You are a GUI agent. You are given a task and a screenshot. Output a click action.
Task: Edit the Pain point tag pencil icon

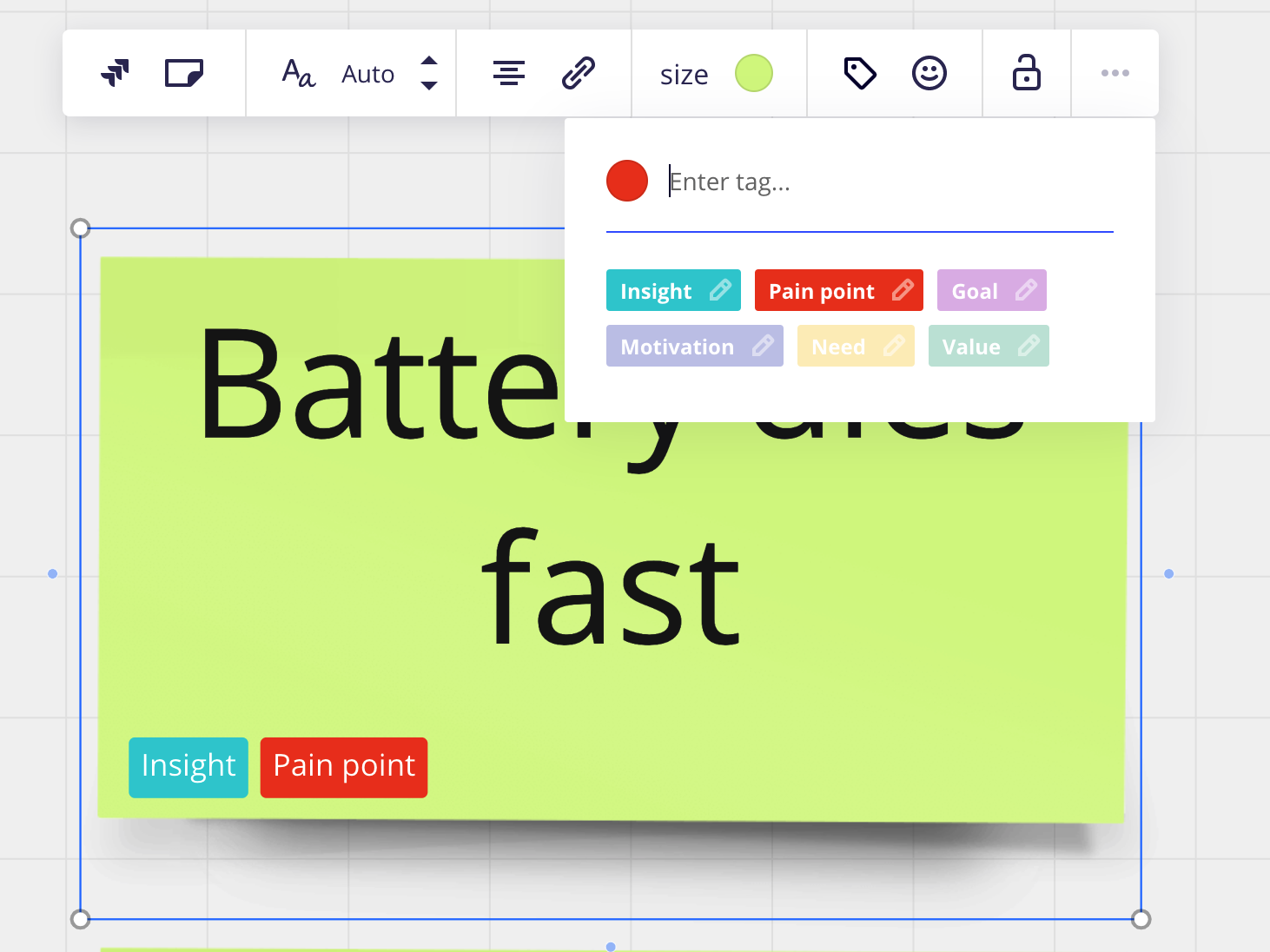tap(903, 290)
